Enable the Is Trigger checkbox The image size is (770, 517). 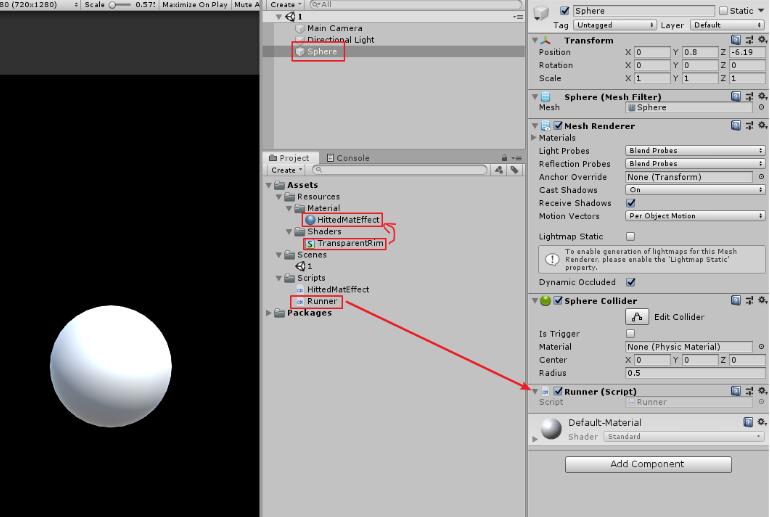click(631, 333)
